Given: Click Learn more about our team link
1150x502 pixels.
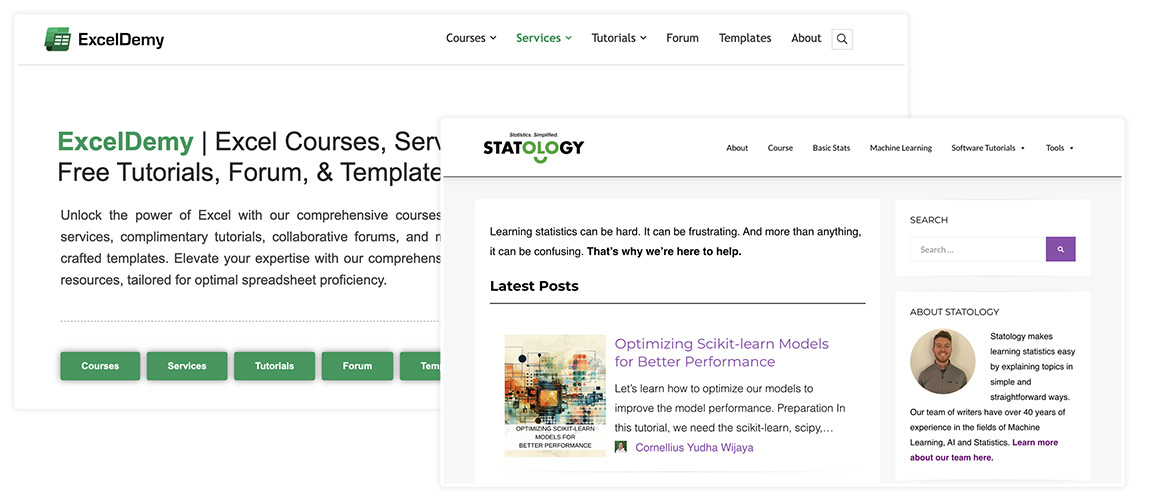Looking at the screenshot, I should [x=984, y=450].
